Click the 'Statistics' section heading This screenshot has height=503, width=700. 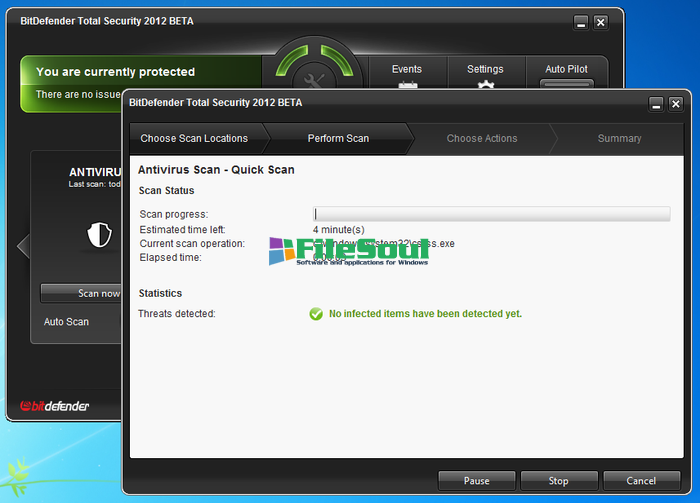[x=160, y=293]
